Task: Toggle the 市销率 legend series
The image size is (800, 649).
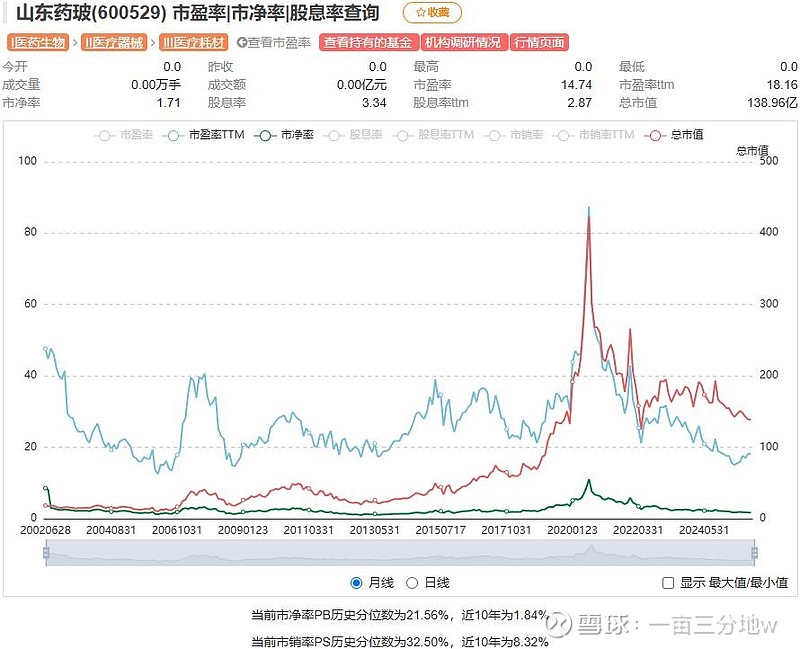Action: click(513, 135)
